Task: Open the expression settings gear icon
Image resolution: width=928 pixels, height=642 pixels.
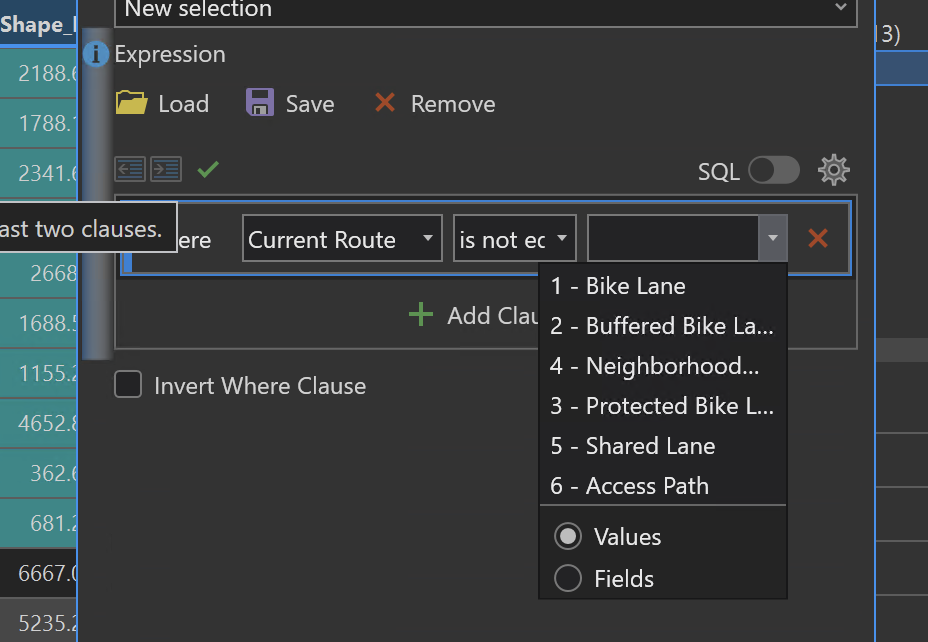Action: (834, 170)
